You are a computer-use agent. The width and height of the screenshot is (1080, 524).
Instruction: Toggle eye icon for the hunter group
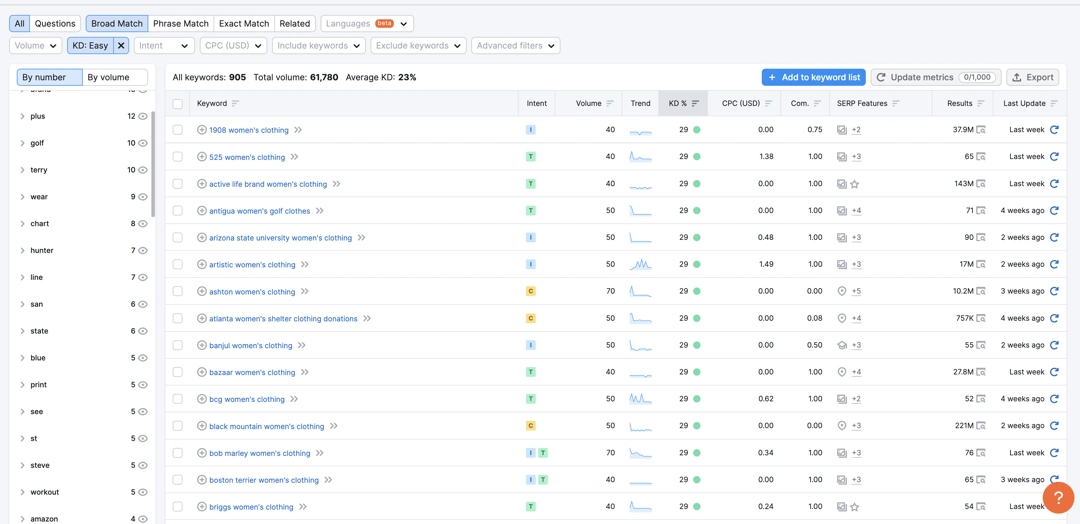(x=143, y=251)
